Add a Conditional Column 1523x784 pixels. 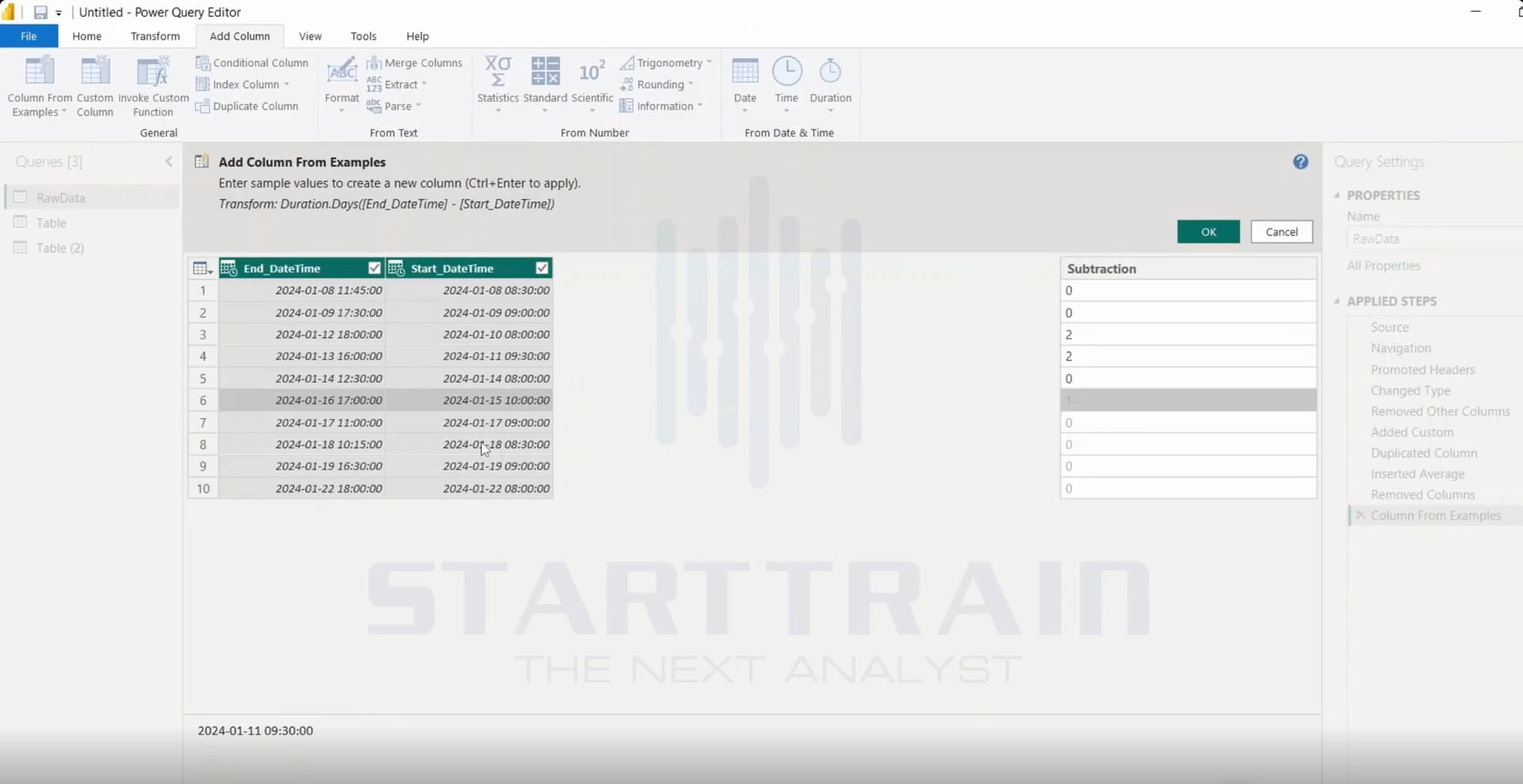[252, 63]
